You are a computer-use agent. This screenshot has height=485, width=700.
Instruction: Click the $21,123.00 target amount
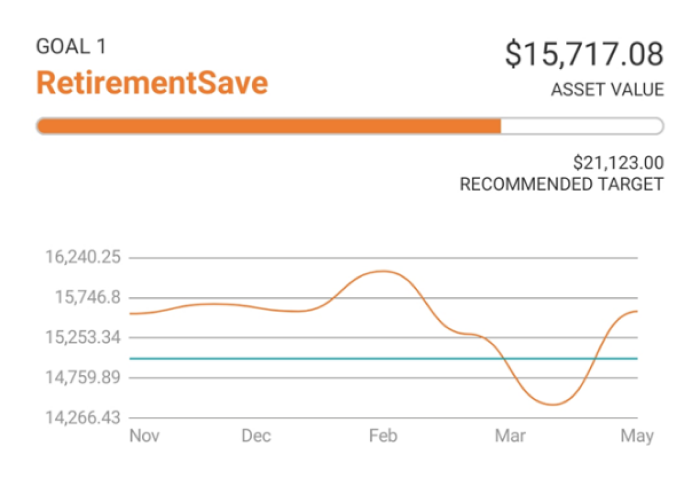point(619,162)
